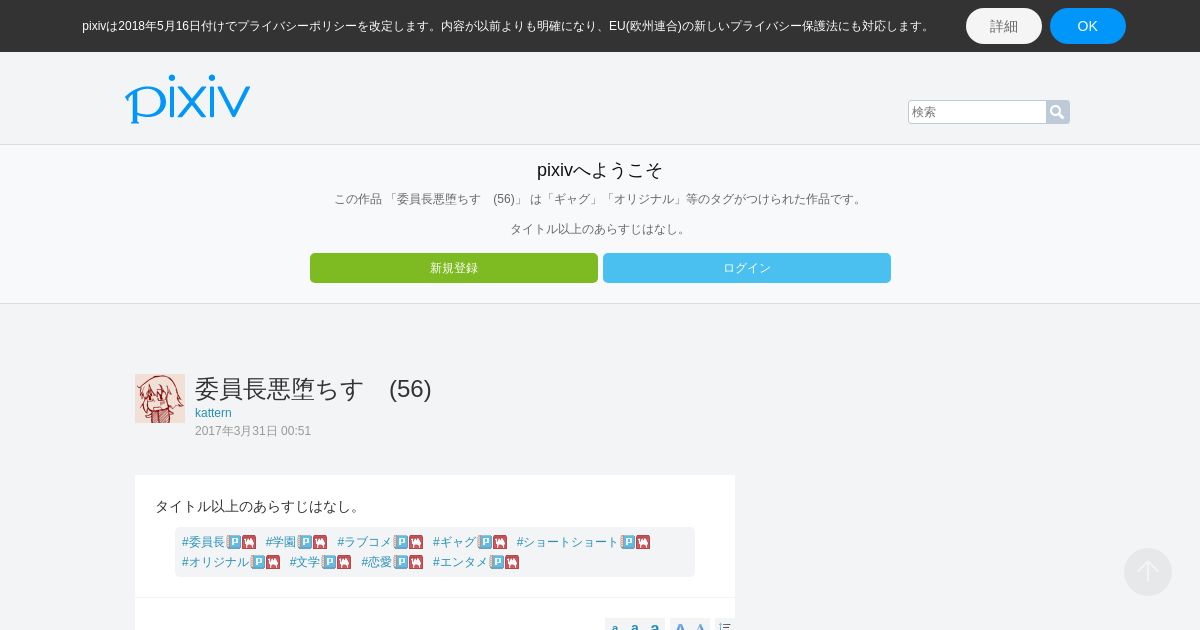
Task: Open the blue P encyclopedia icon beside #エンタメ
Action: click(497, 562)
